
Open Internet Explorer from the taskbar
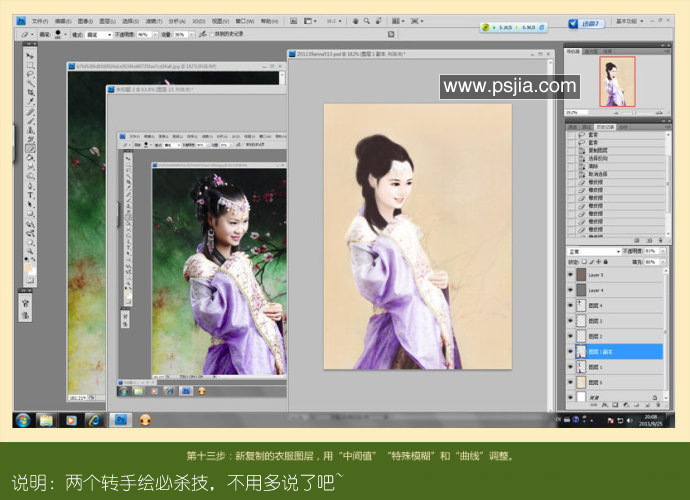tap(95, 420)
